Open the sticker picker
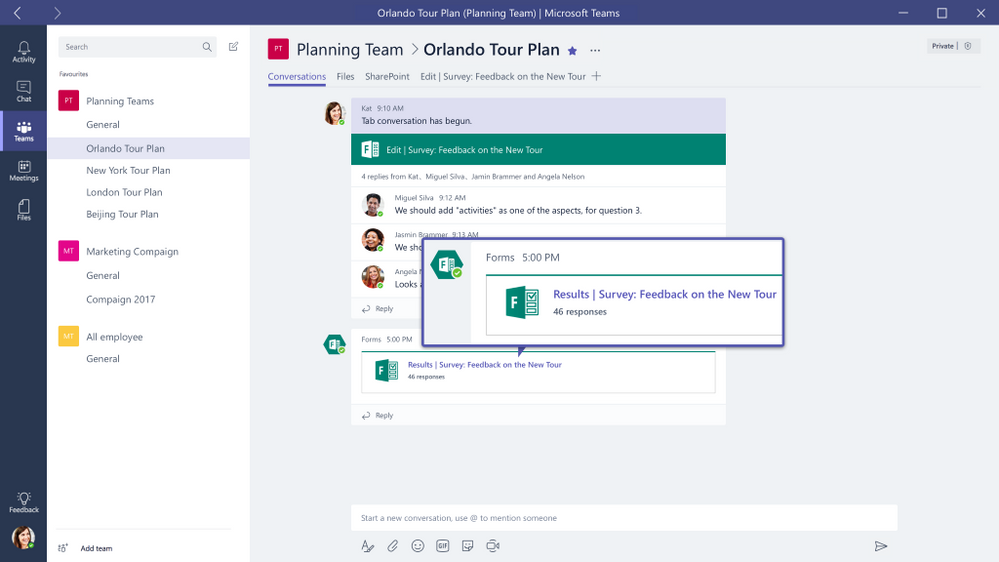The width and height of the screenshot is (999, 562). point(468,546)
